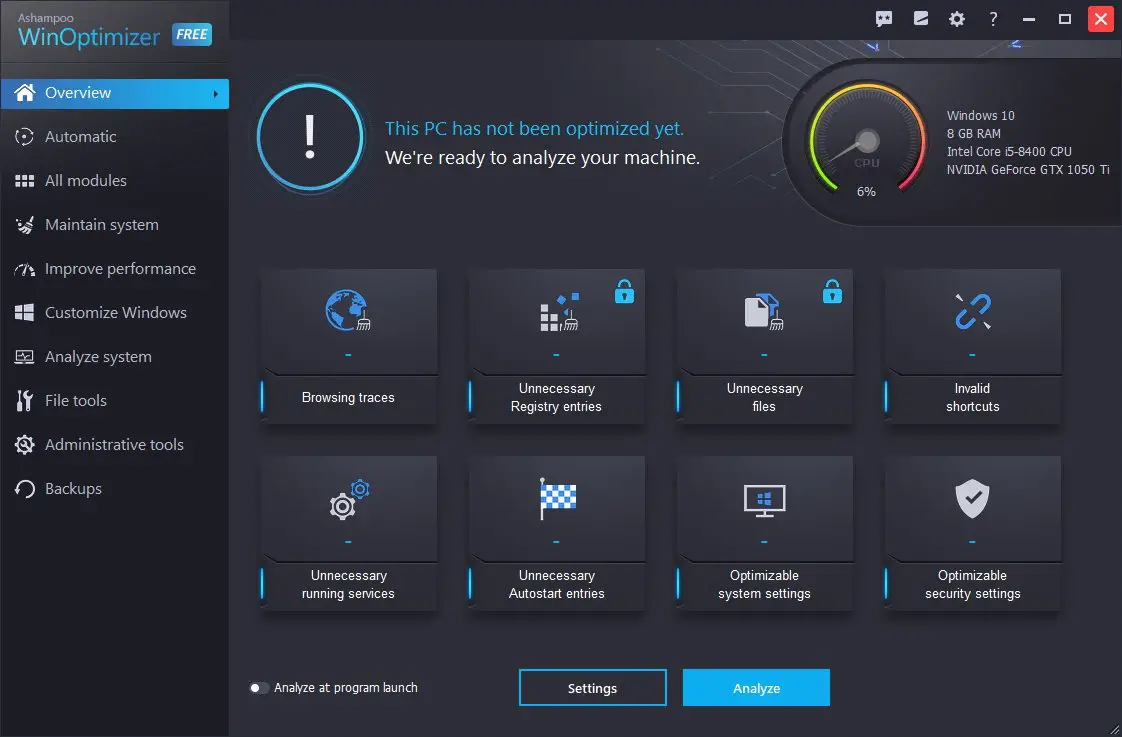Open the Invalid shortcuts module
Screen dimensions: 1122x737
click(x=971, y=345)
